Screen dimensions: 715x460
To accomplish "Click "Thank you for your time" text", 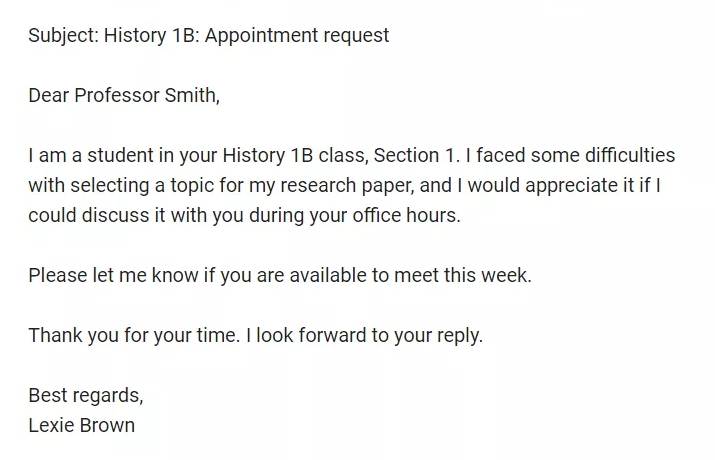I will [133, 335].
